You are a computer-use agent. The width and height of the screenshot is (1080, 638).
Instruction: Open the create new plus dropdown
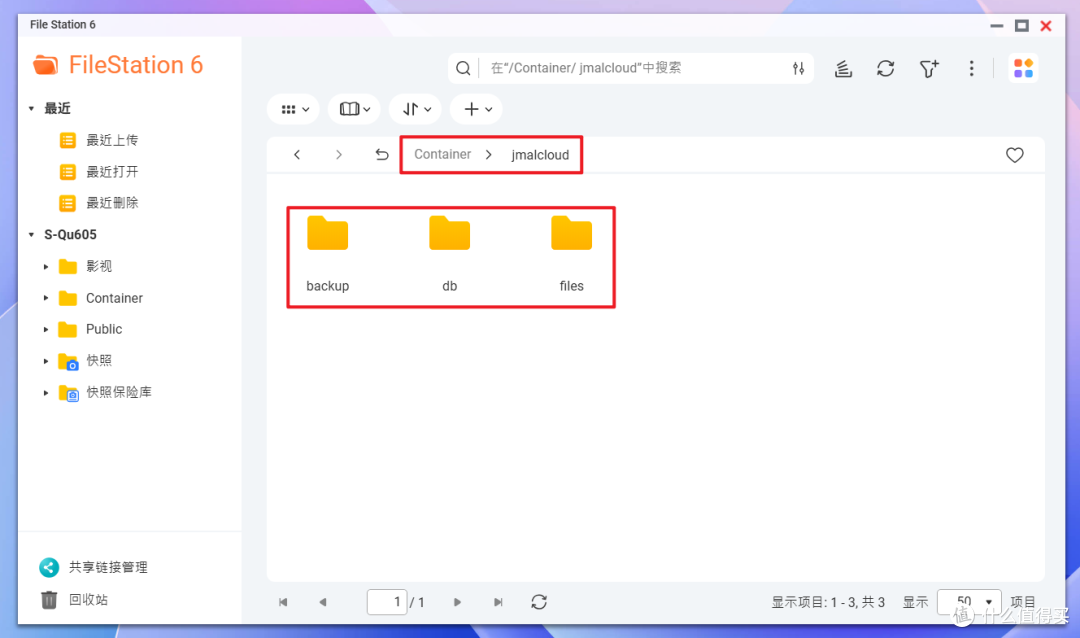[x=477, y=109]
